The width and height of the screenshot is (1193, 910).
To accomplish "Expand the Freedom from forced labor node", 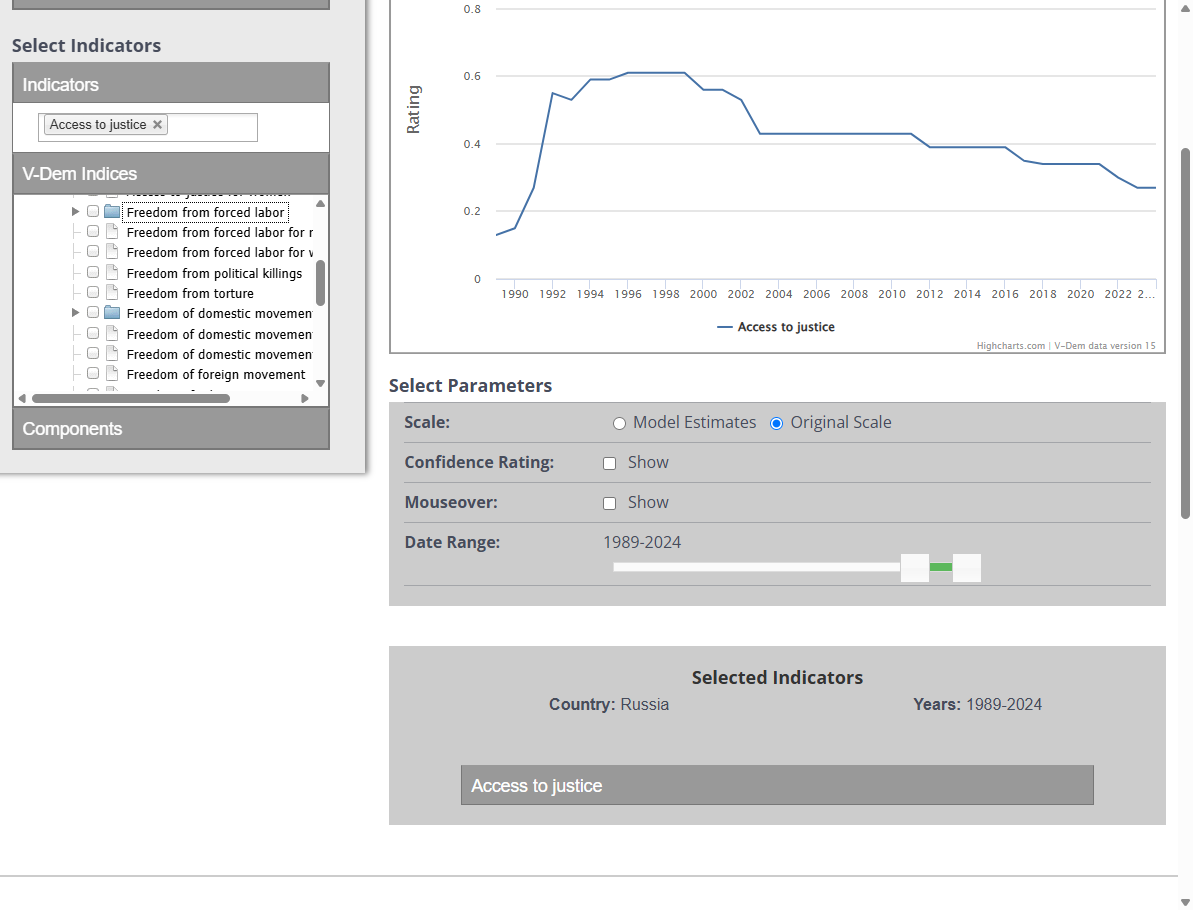I will click(x=75, y=212).
